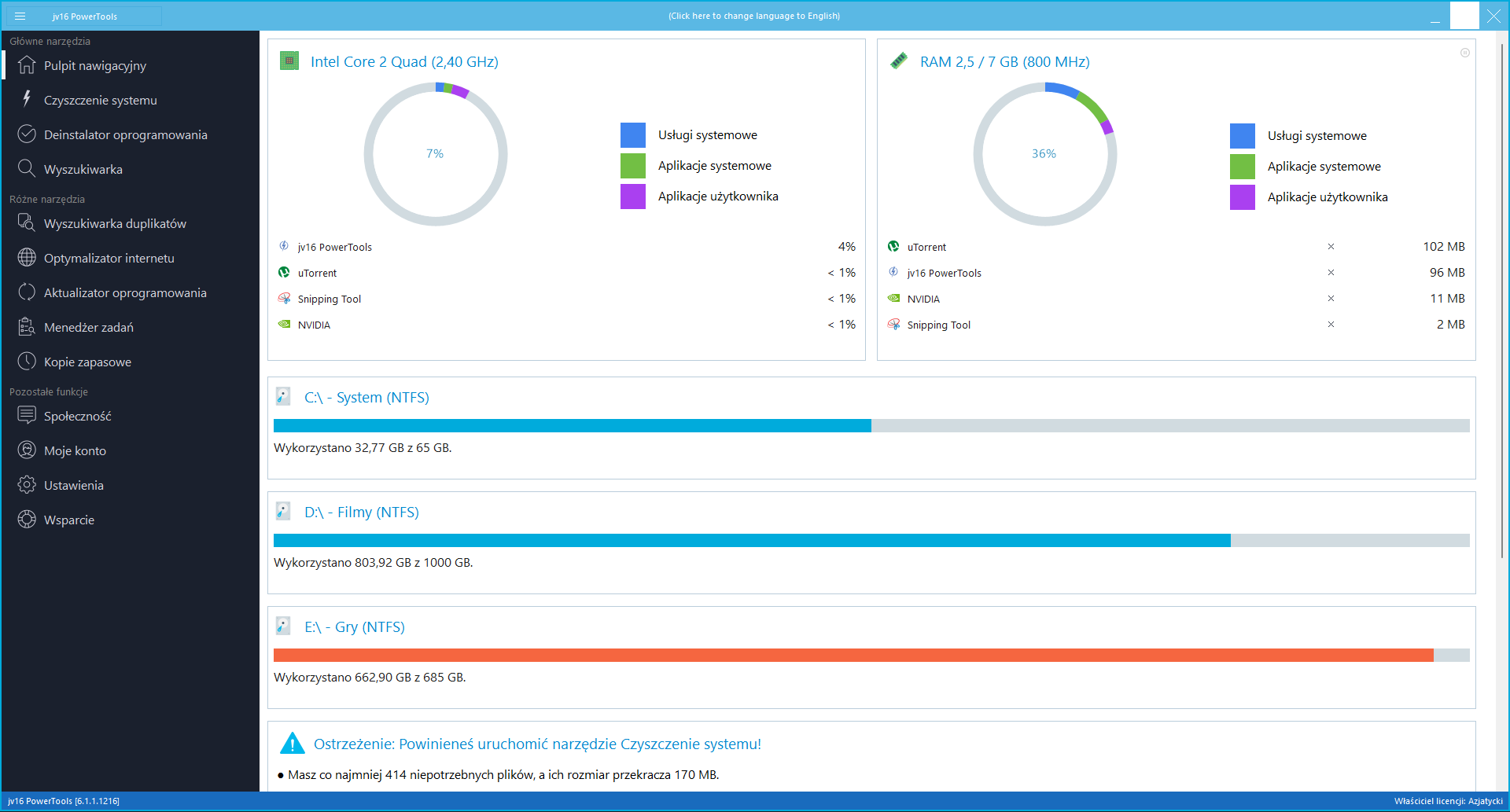The width and height of the screenshot is (1510, 812).
Task: Click the Aktualizator oprogramowania refresh icon
Action: pos(27,292)
